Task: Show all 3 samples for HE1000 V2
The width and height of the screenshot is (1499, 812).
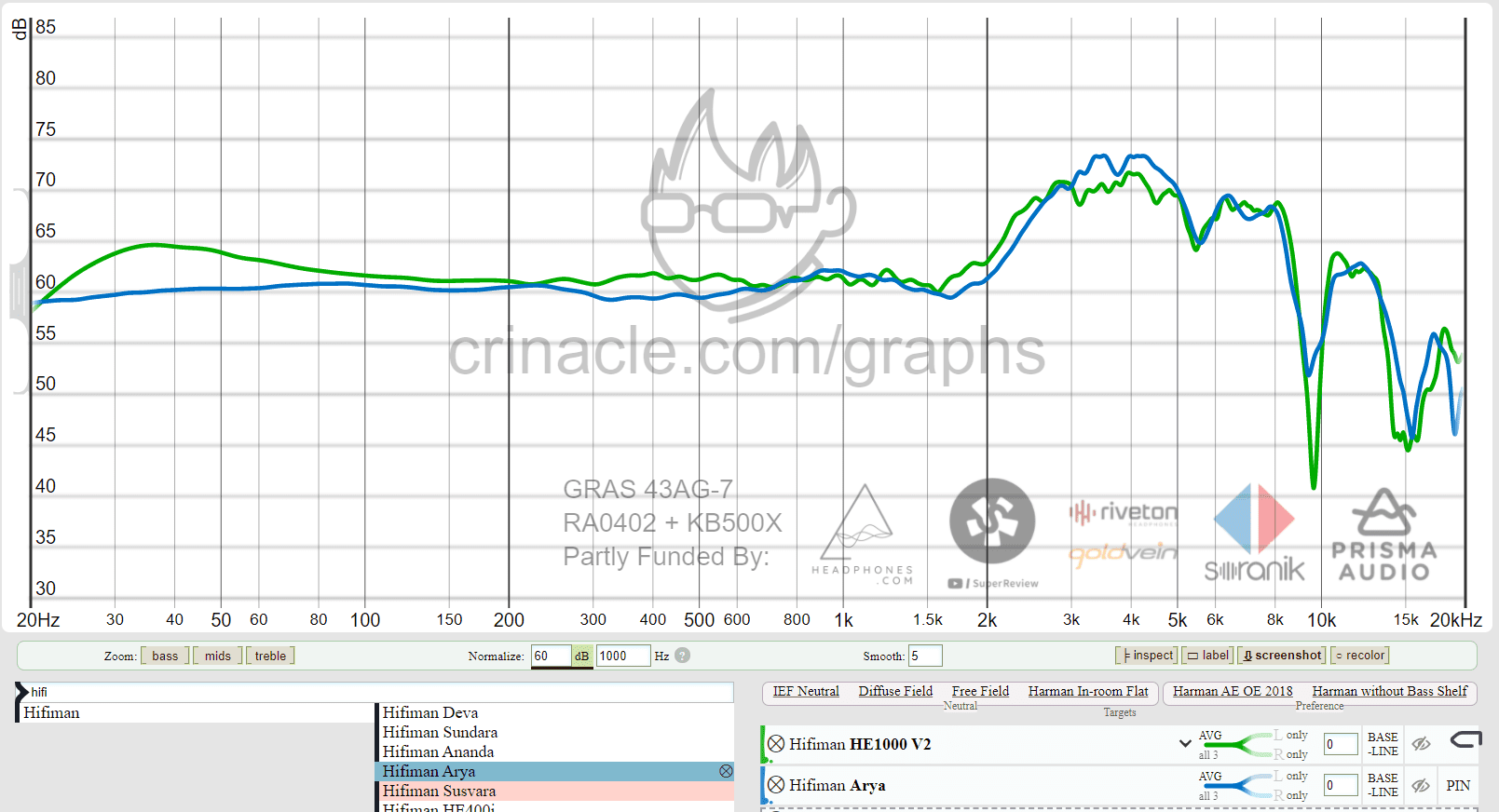Action: 1208,755
